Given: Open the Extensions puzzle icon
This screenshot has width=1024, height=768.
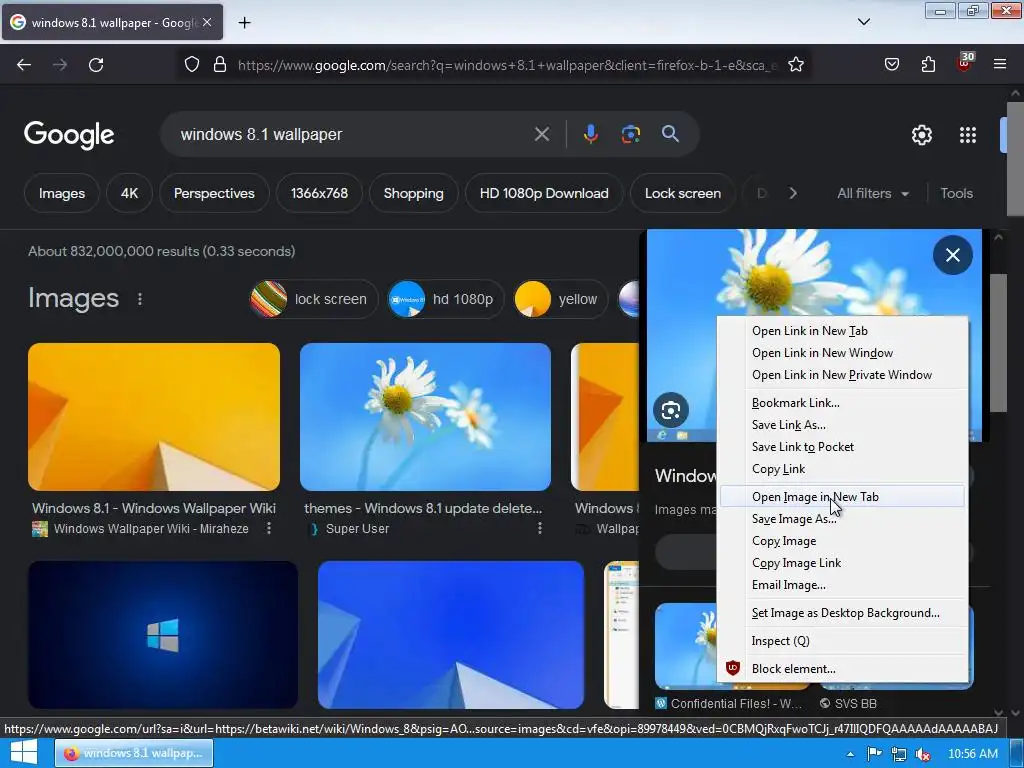Looking at the screenshot, I should click(x=928, y=65).
